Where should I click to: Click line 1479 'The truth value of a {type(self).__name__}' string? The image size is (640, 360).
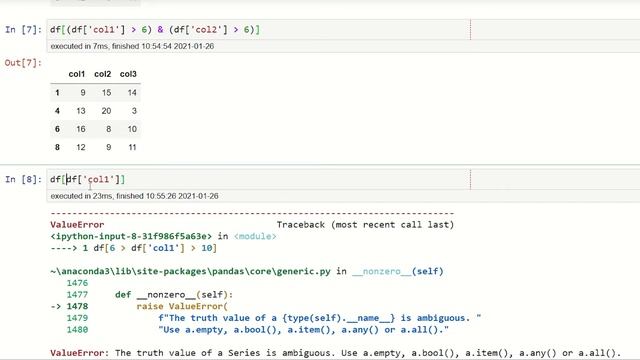320,318
